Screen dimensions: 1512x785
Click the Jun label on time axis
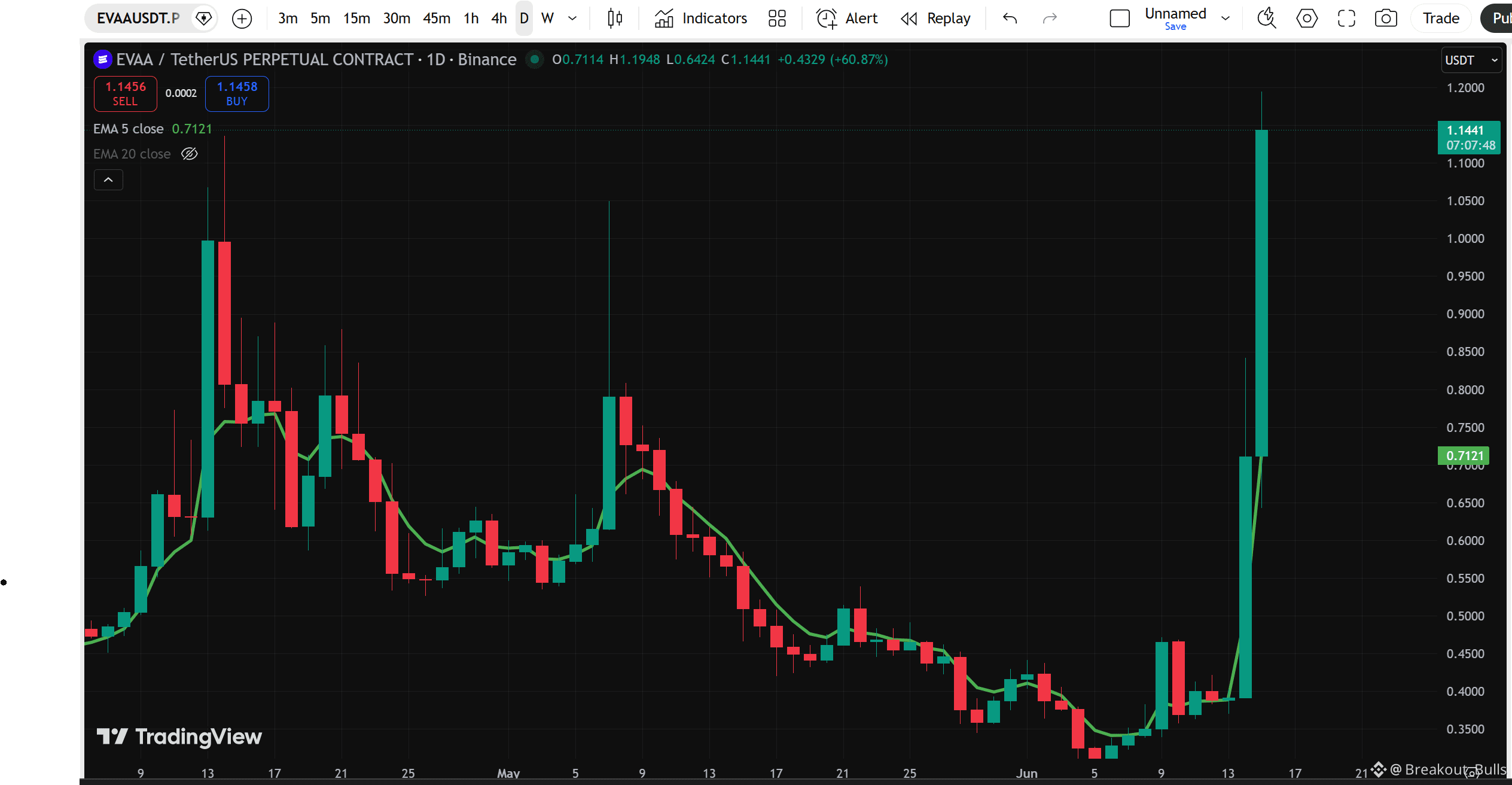click(1027, 773)
